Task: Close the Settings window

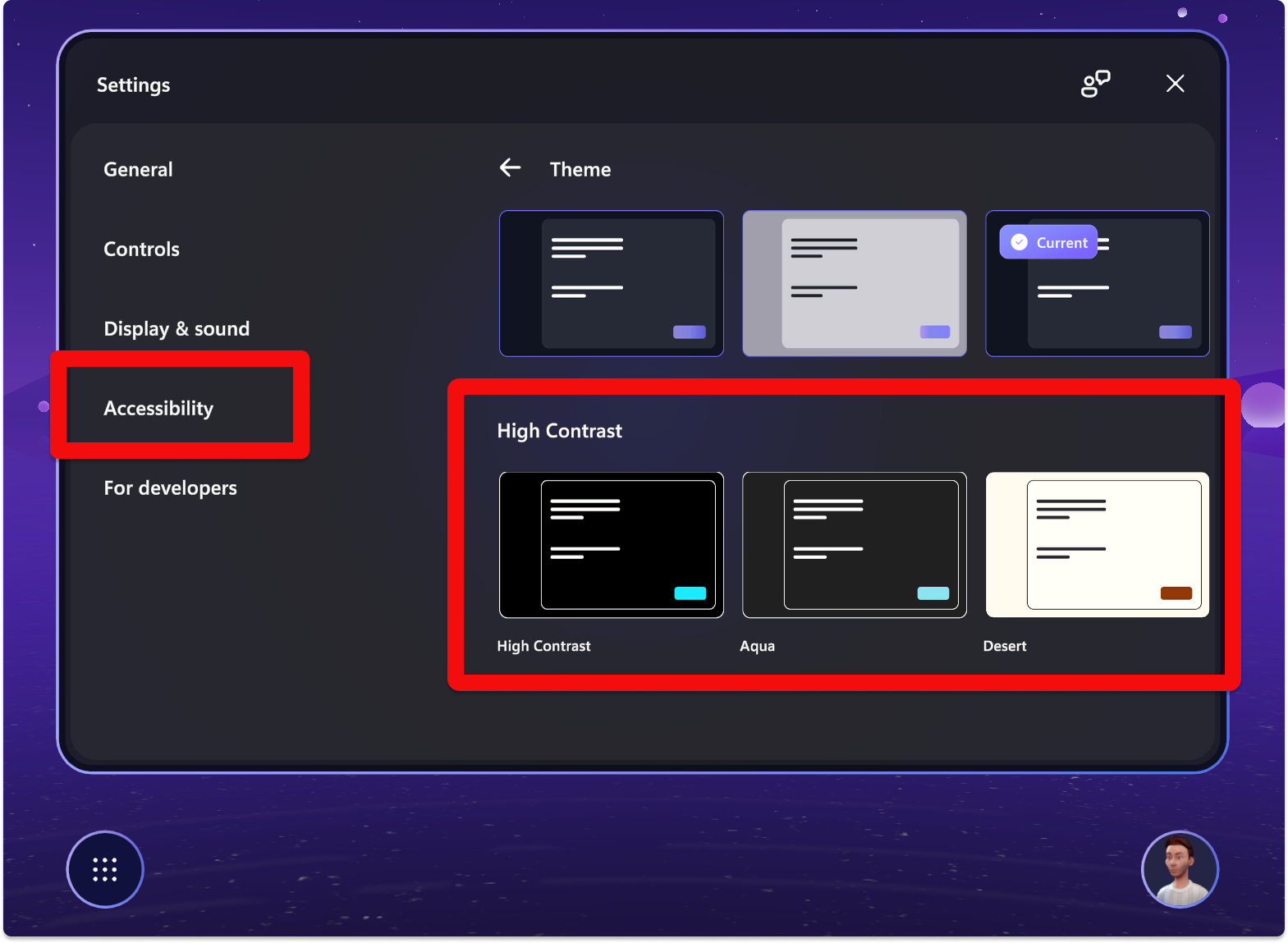Action: tap(1175, 84)
